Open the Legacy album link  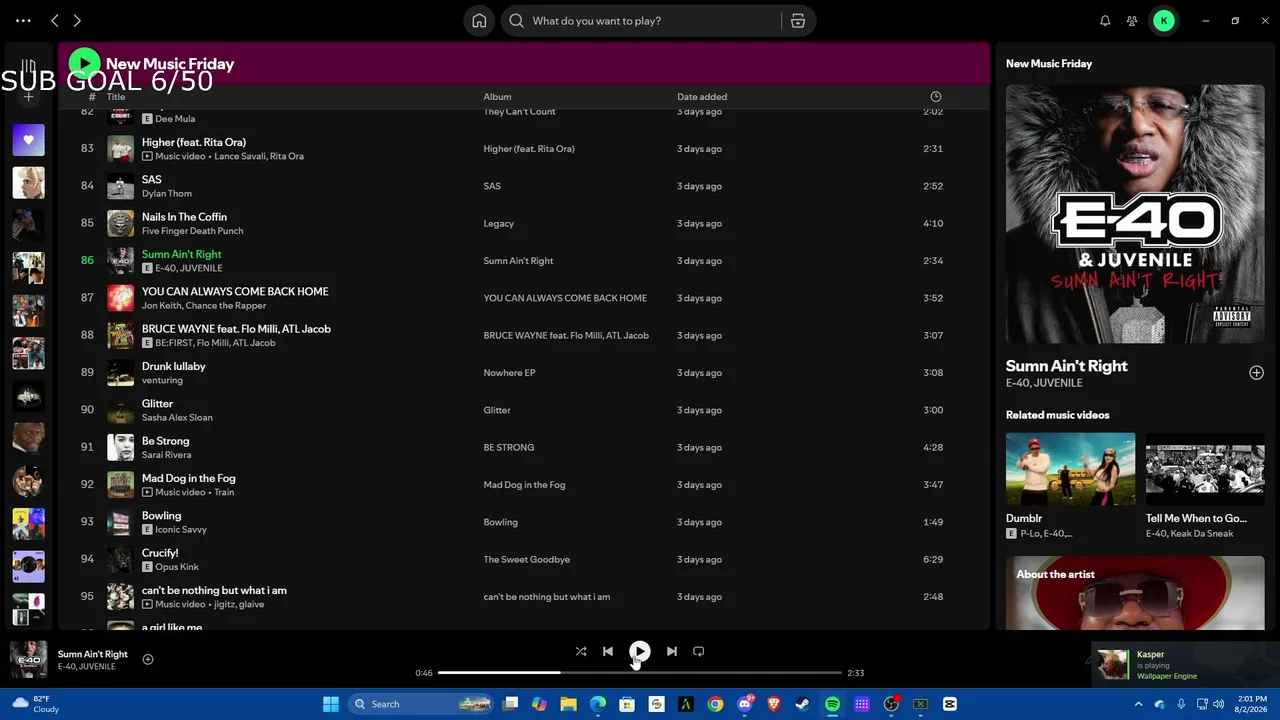point(499,224)
